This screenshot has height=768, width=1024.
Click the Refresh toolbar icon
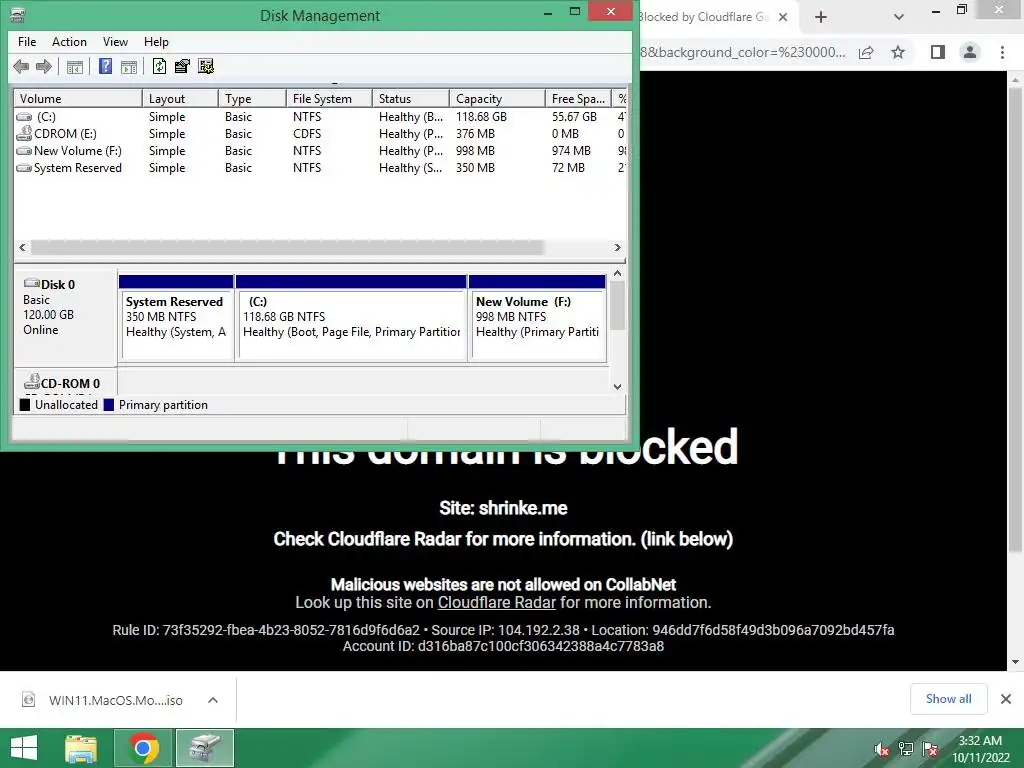point(159,66)
